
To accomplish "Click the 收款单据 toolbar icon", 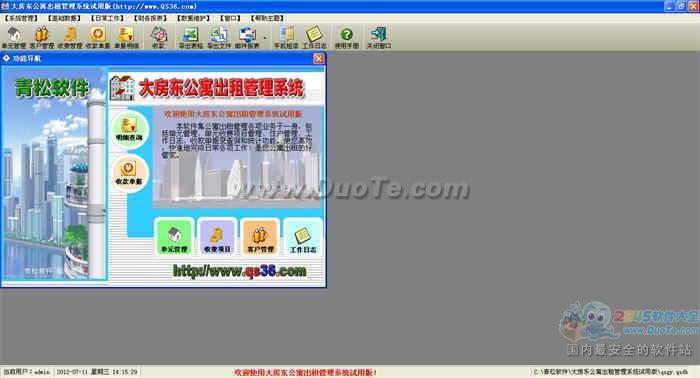I will [x=98, y=37].
